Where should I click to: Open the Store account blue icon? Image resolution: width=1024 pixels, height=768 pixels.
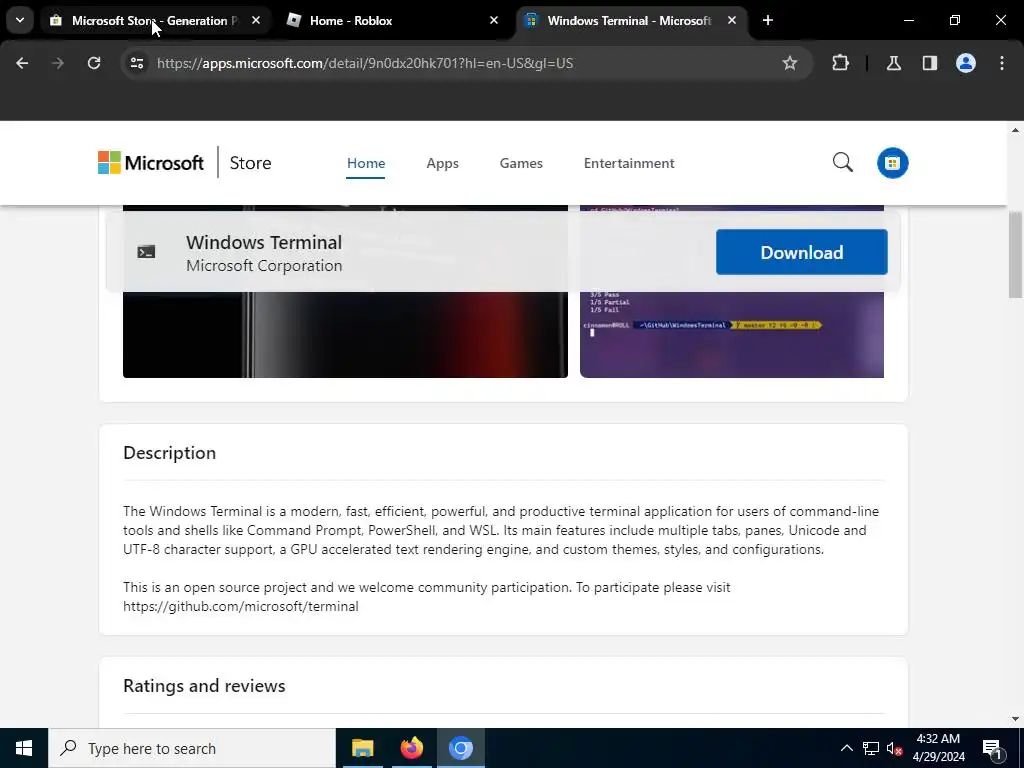click(x=892, y=163)
